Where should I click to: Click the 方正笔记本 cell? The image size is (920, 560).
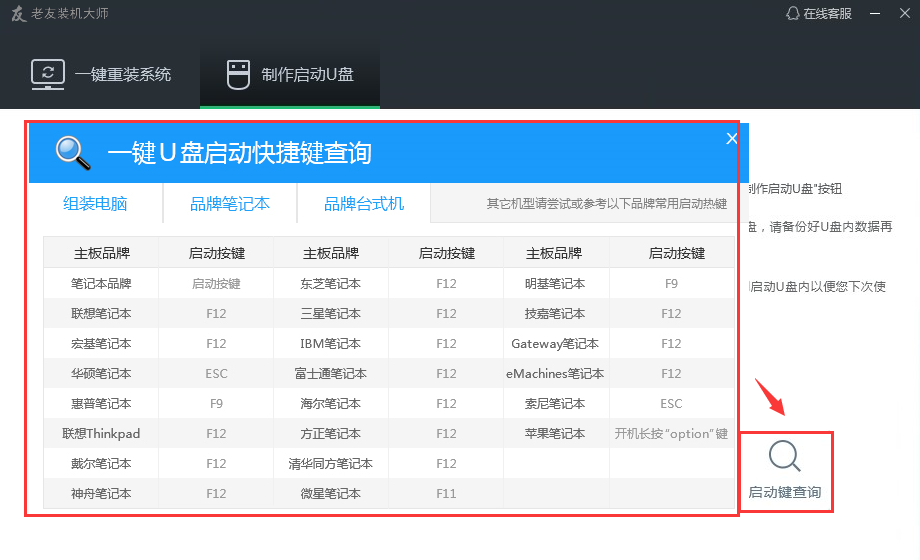330,433
